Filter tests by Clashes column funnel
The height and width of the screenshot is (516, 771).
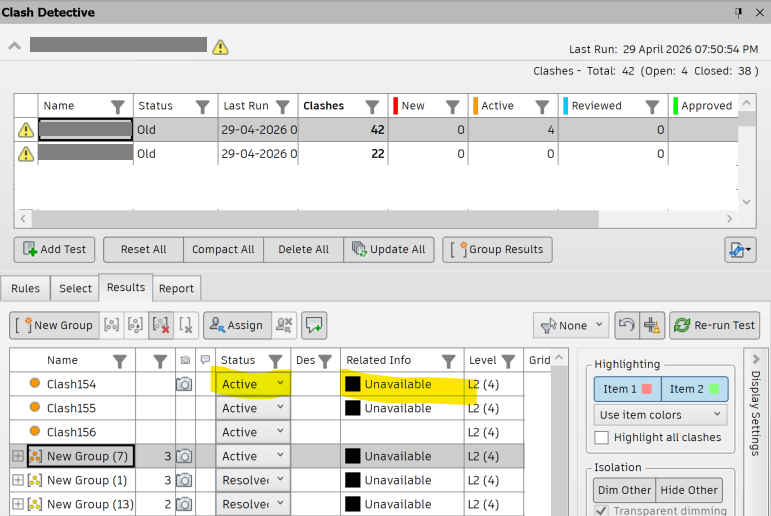click(372, 106)
